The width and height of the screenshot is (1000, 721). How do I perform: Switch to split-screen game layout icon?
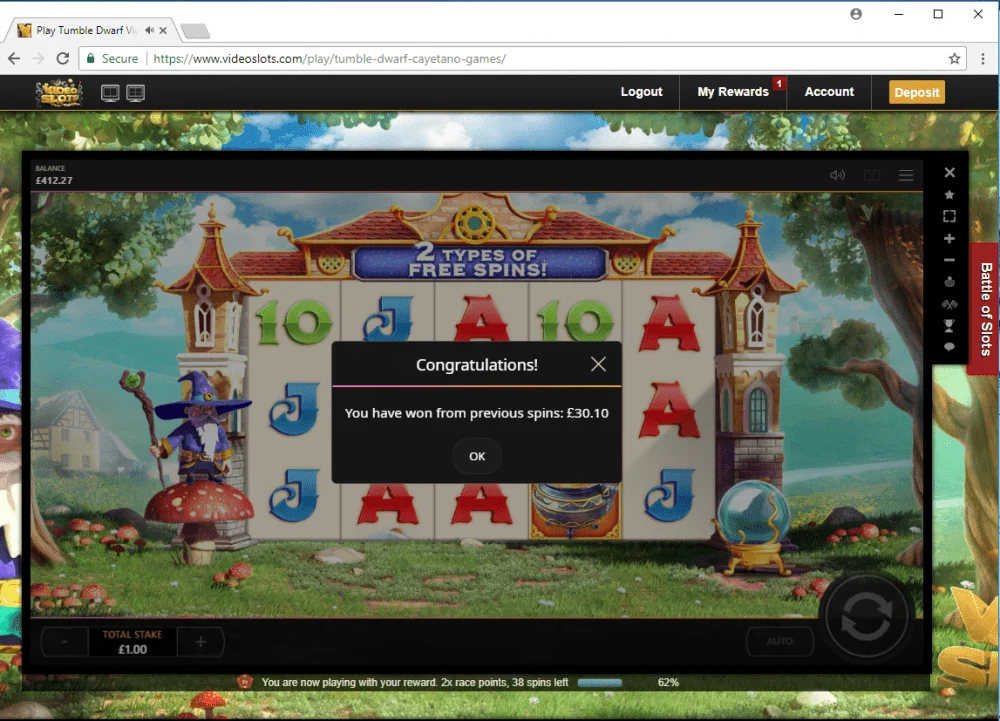coord(135,93)
